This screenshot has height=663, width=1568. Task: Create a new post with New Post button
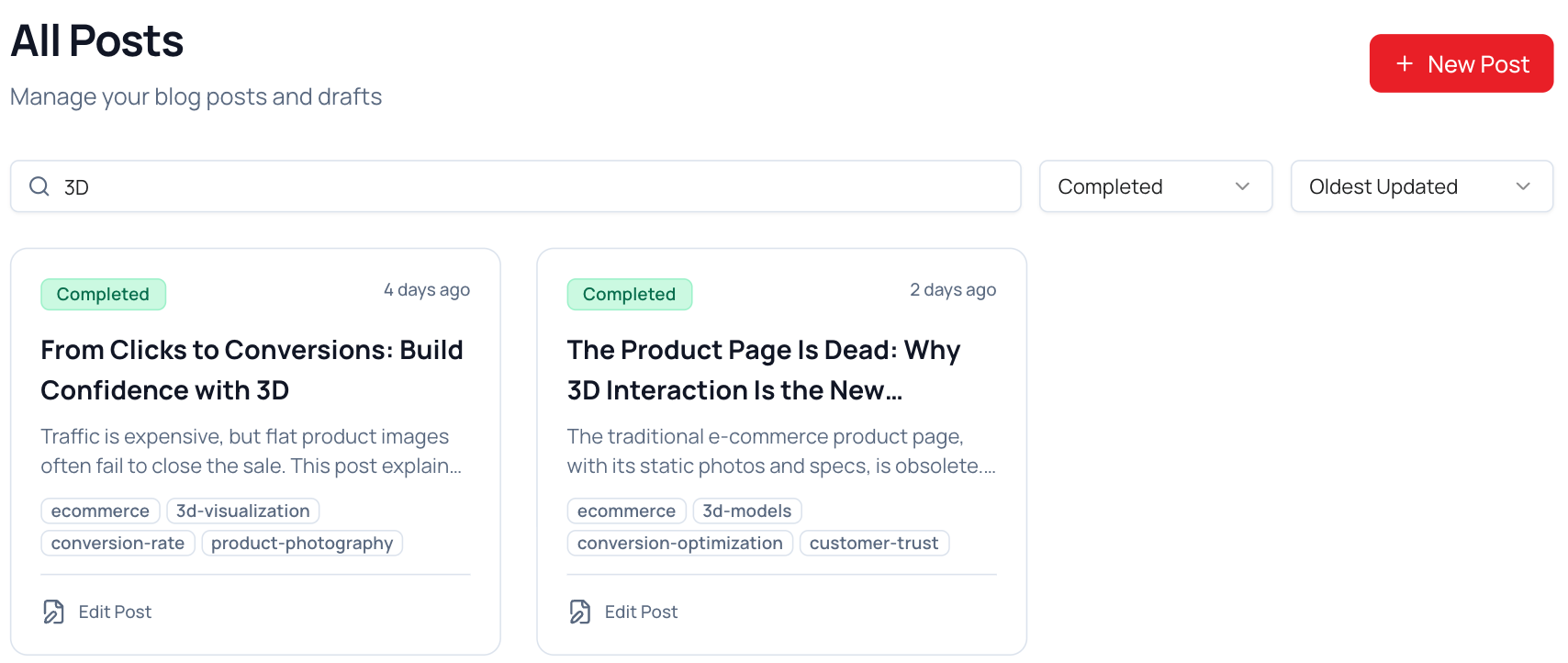(x=1461, y=64)
